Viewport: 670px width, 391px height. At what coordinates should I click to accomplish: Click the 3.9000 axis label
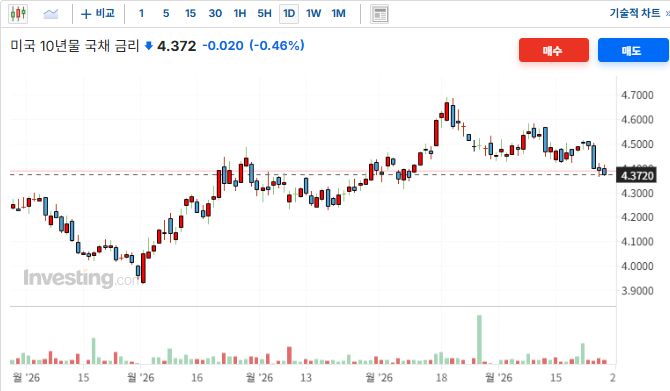point(637,291)
